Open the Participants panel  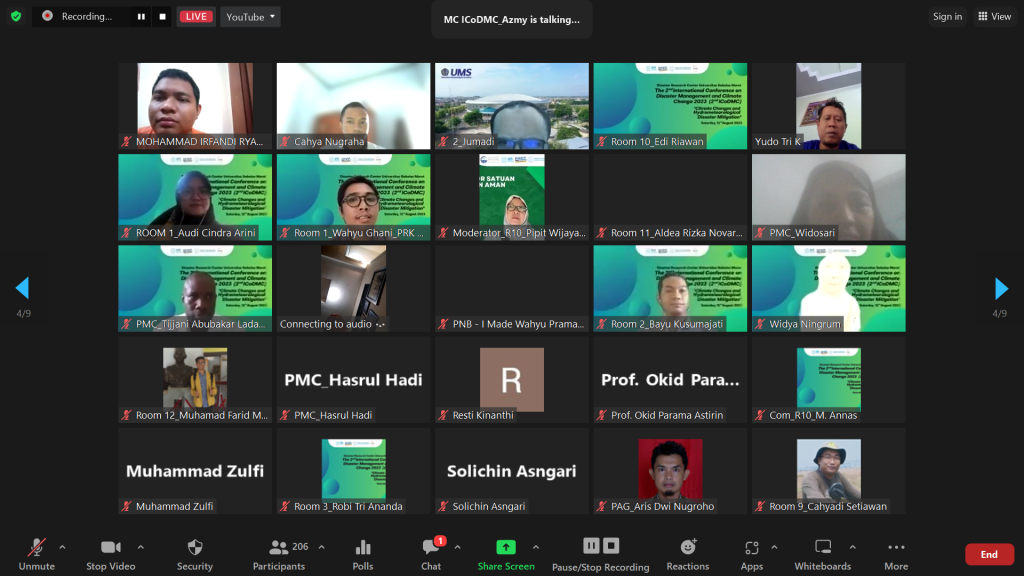pos(279,553)
